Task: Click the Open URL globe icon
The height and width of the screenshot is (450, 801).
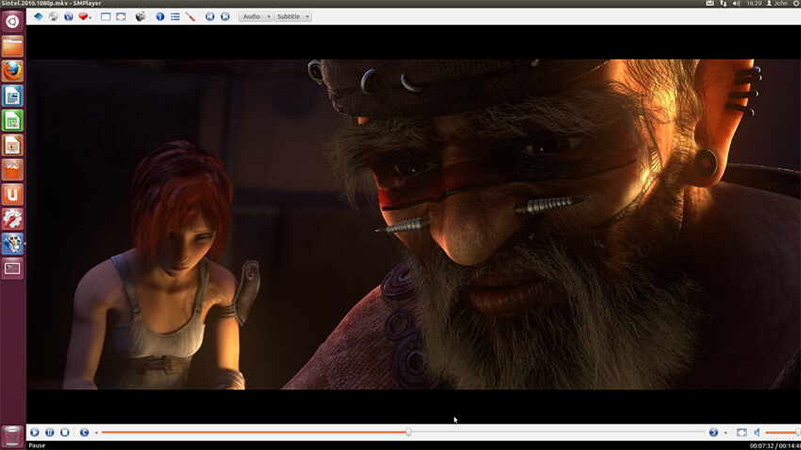Action: [68, 17]
